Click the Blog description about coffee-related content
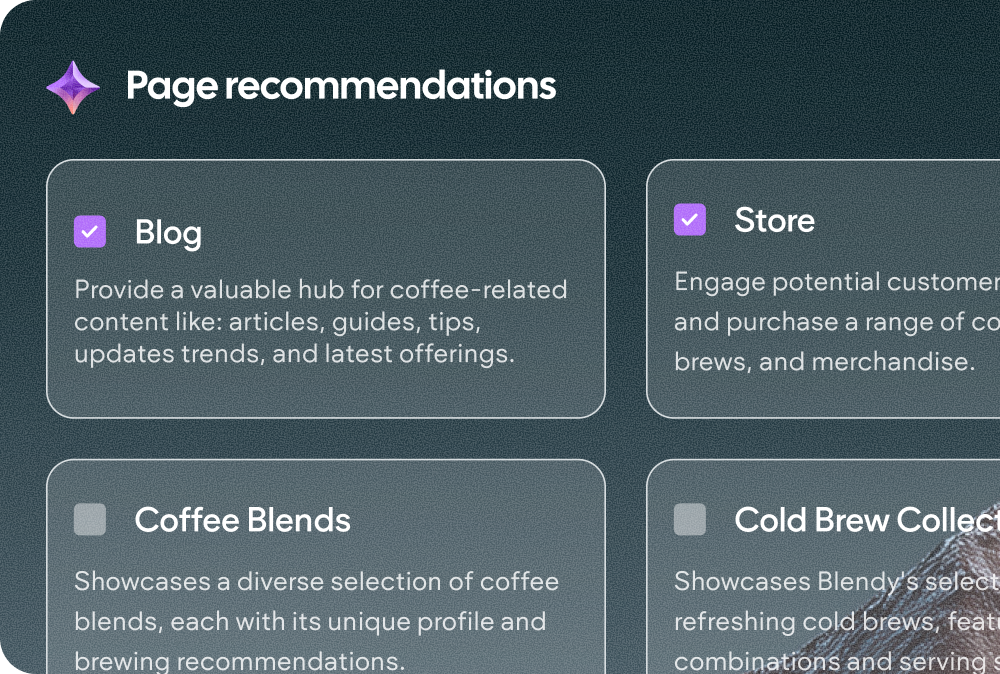 click(x=321, y=321)
